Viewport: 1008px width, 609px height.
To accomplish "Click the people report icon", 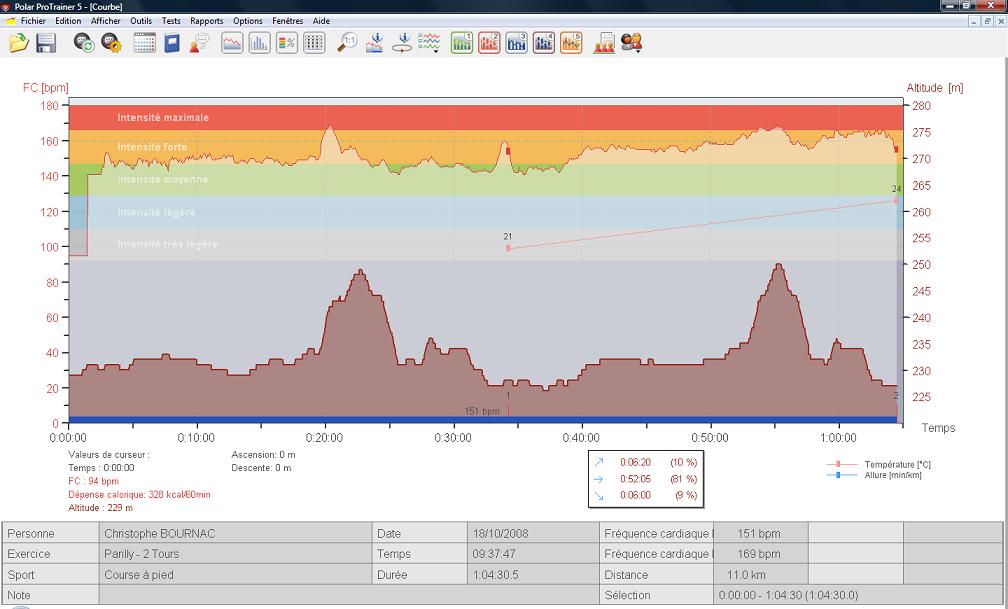I will pos(604,43).
